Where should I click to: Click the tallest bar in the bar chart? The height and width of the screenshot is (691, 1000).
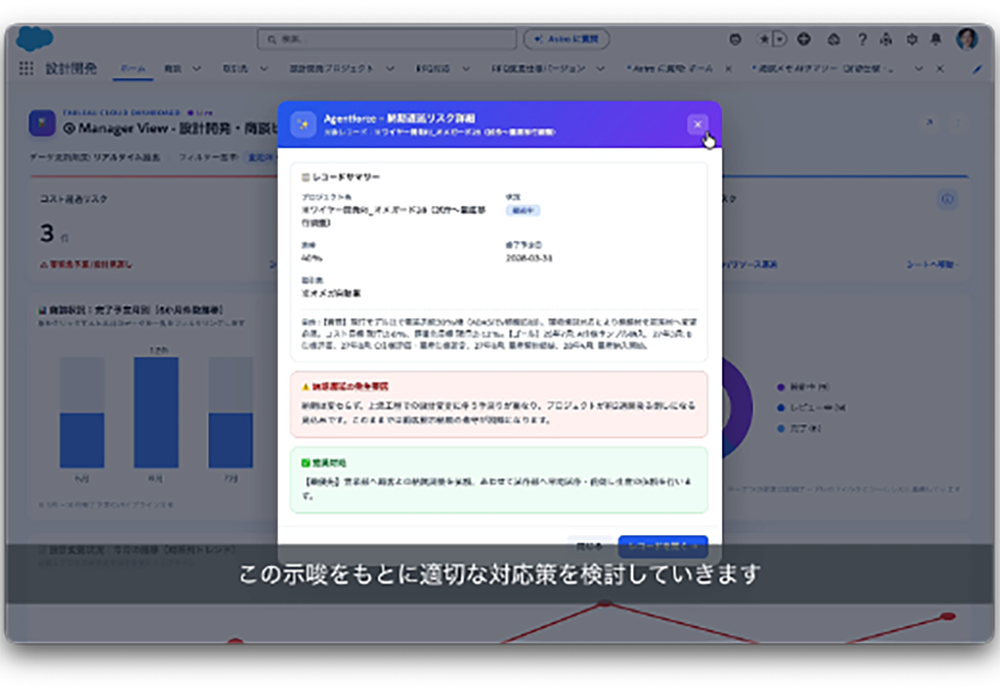point(156,412)
